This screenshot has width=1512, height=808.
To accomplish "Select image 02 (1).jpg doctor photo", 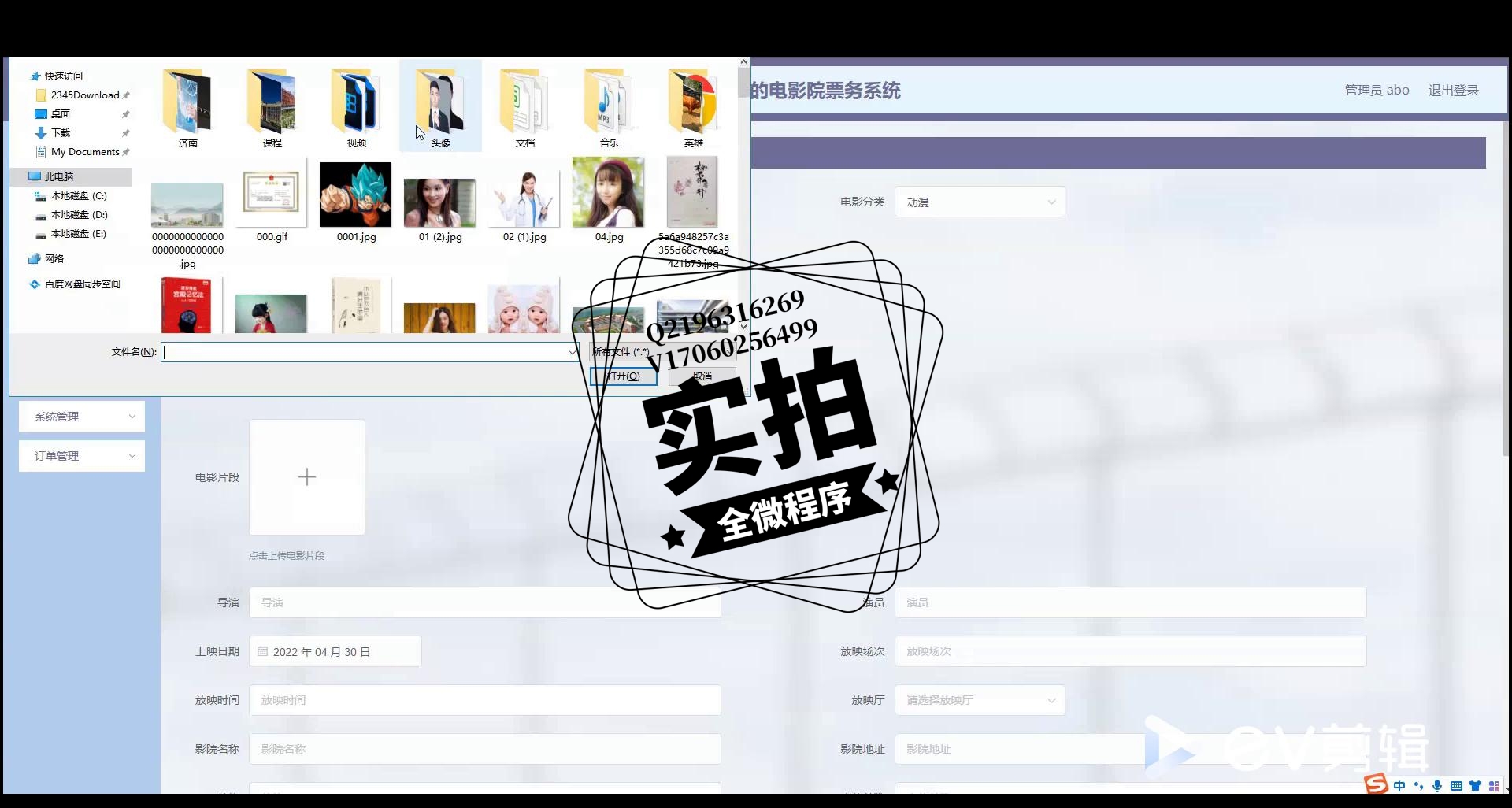I will pos(524,199).
